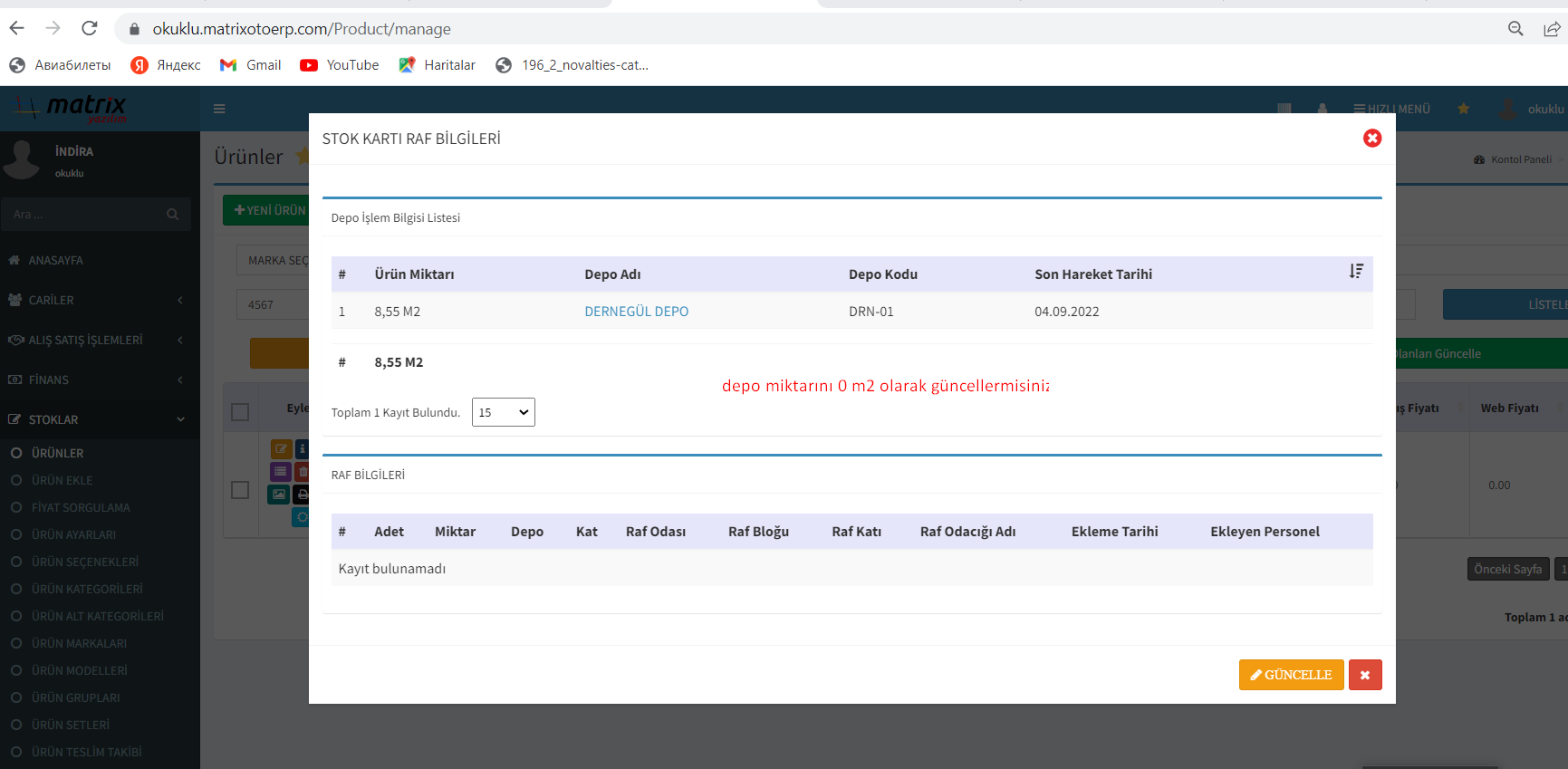Open the DERNEGÜL DEPO link

point(636,312)
